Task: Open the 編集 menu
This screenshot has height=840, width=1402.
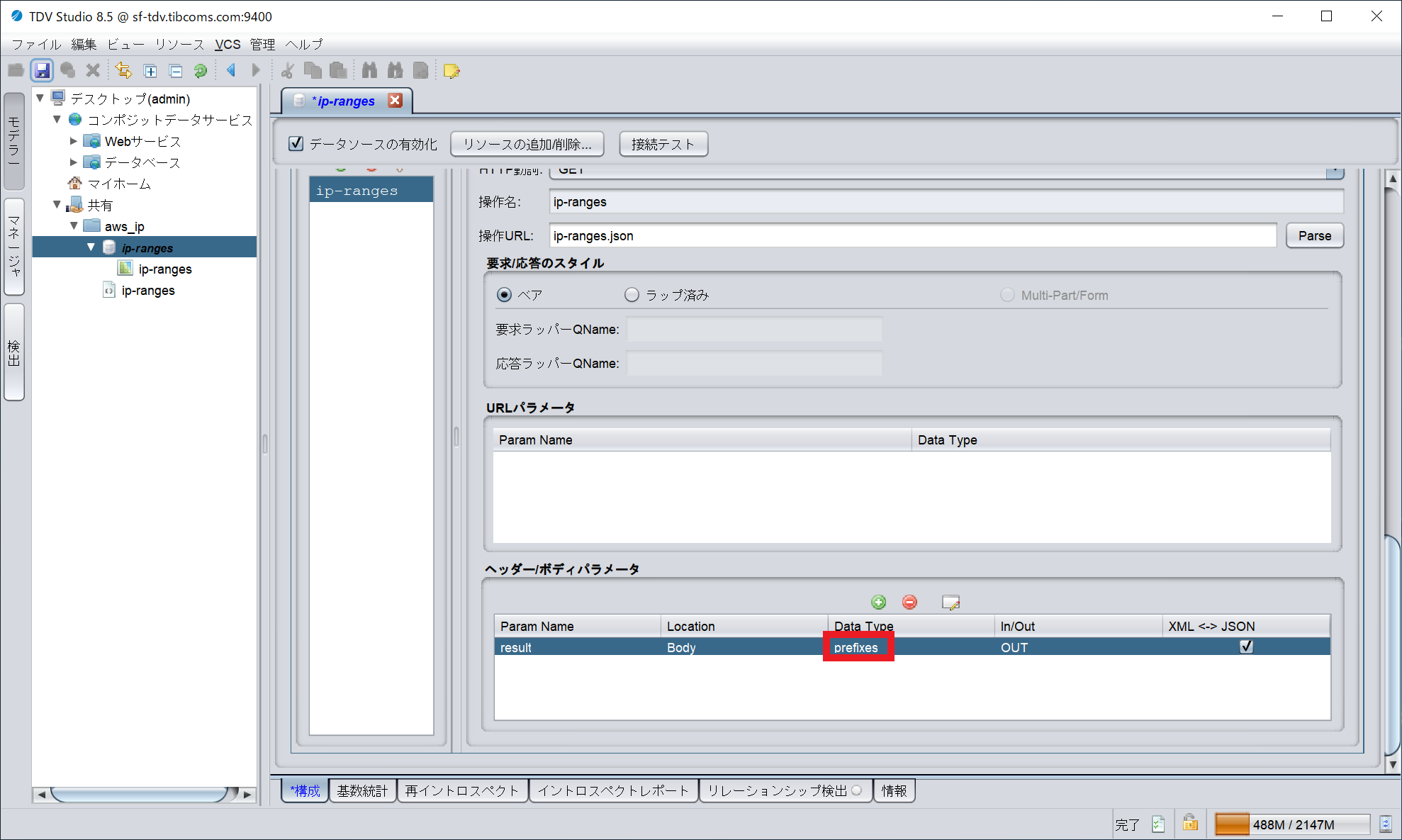Action: [x=84, y=44]
